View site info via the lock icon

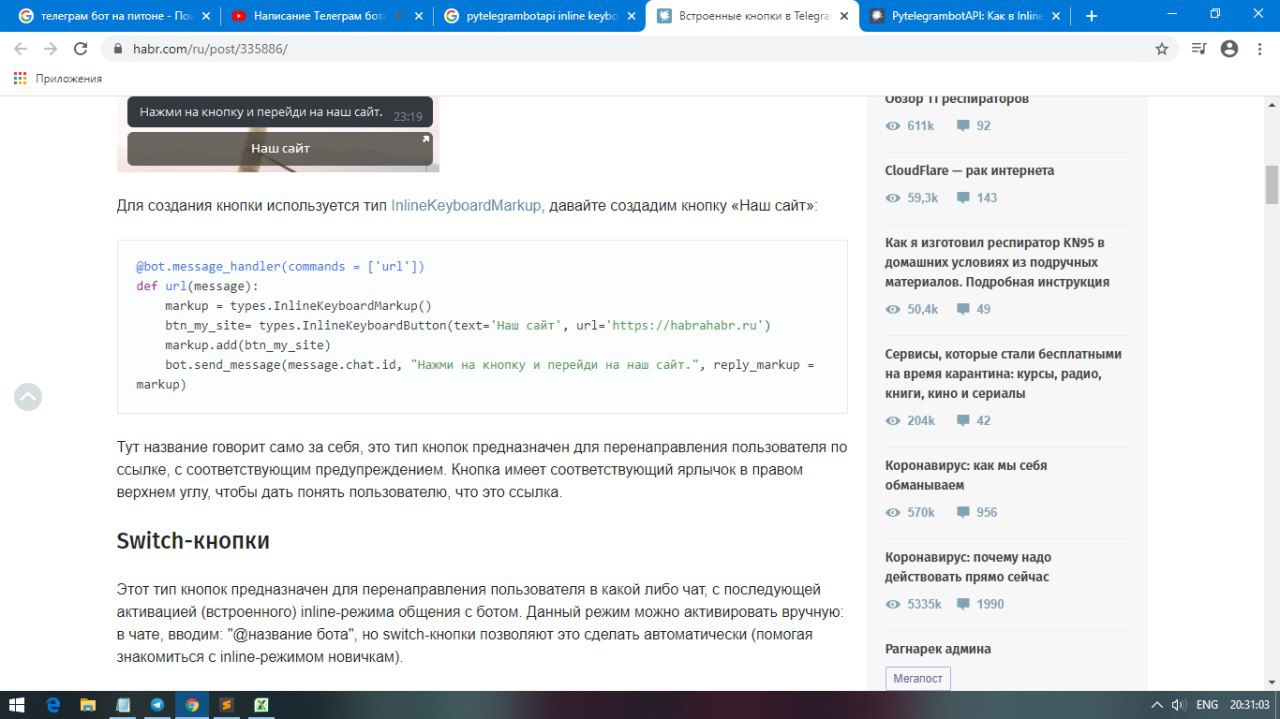[118, 48]
